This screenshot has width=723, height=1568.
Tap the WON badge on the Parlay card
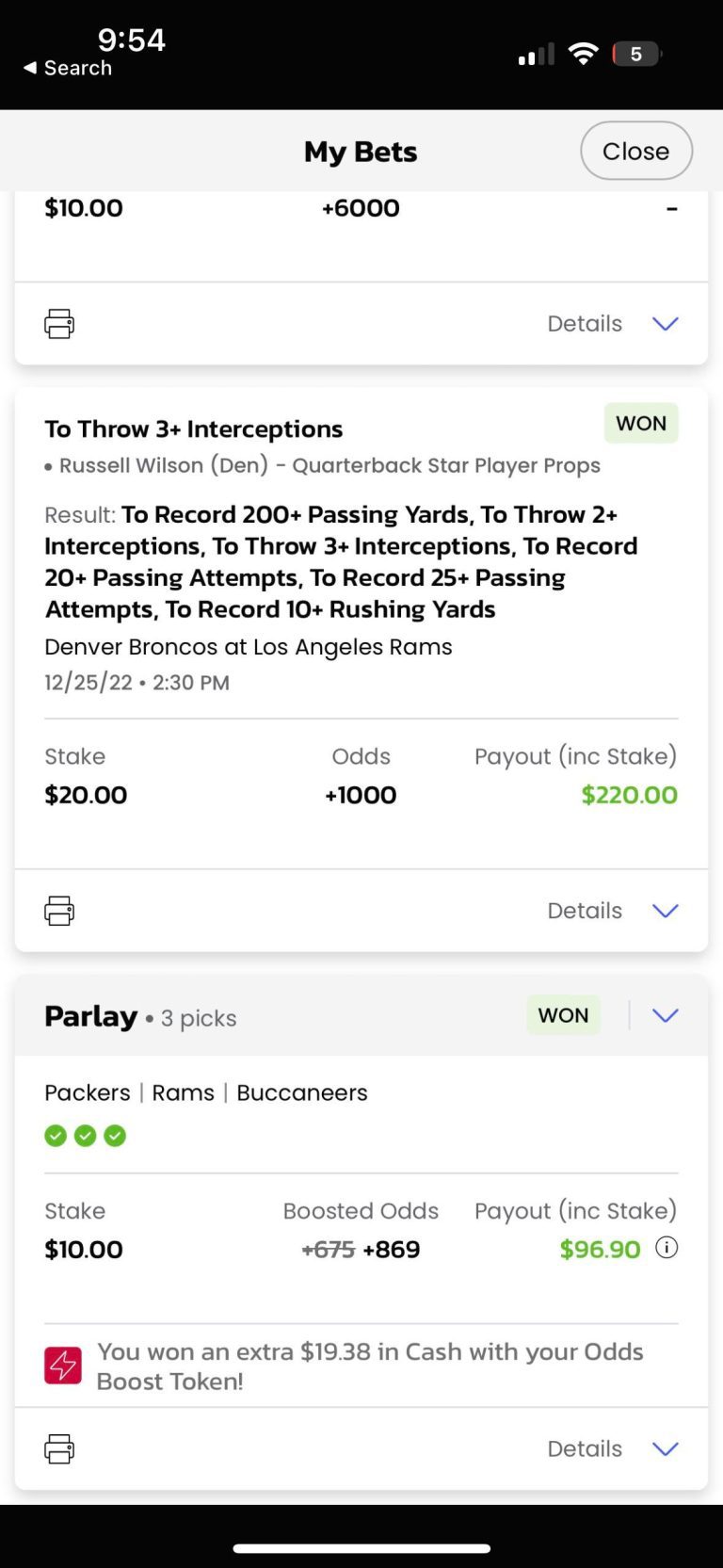[x=563, y=1015]
